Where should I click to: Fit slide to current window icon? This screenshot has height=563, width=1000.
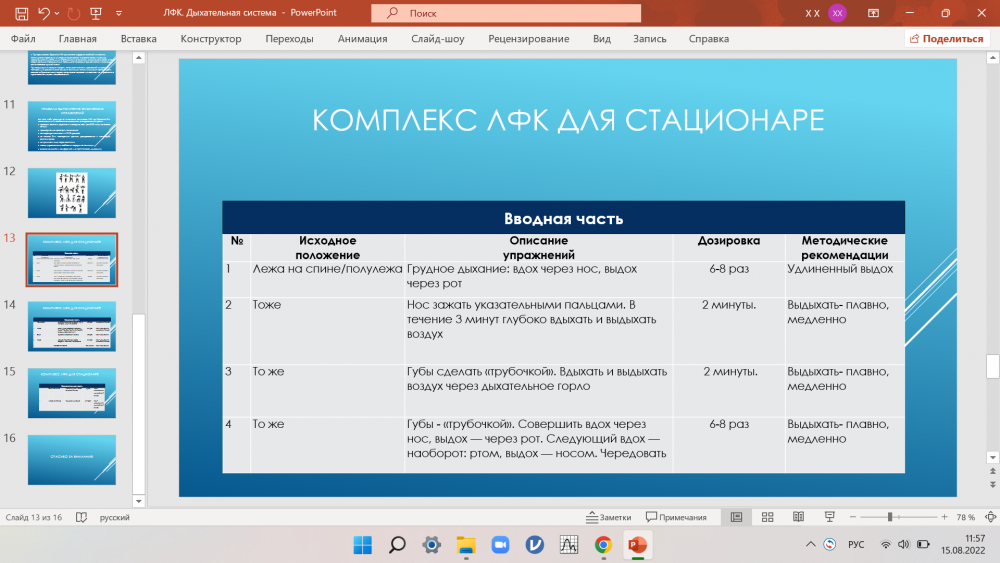click(x=987, y=517)
